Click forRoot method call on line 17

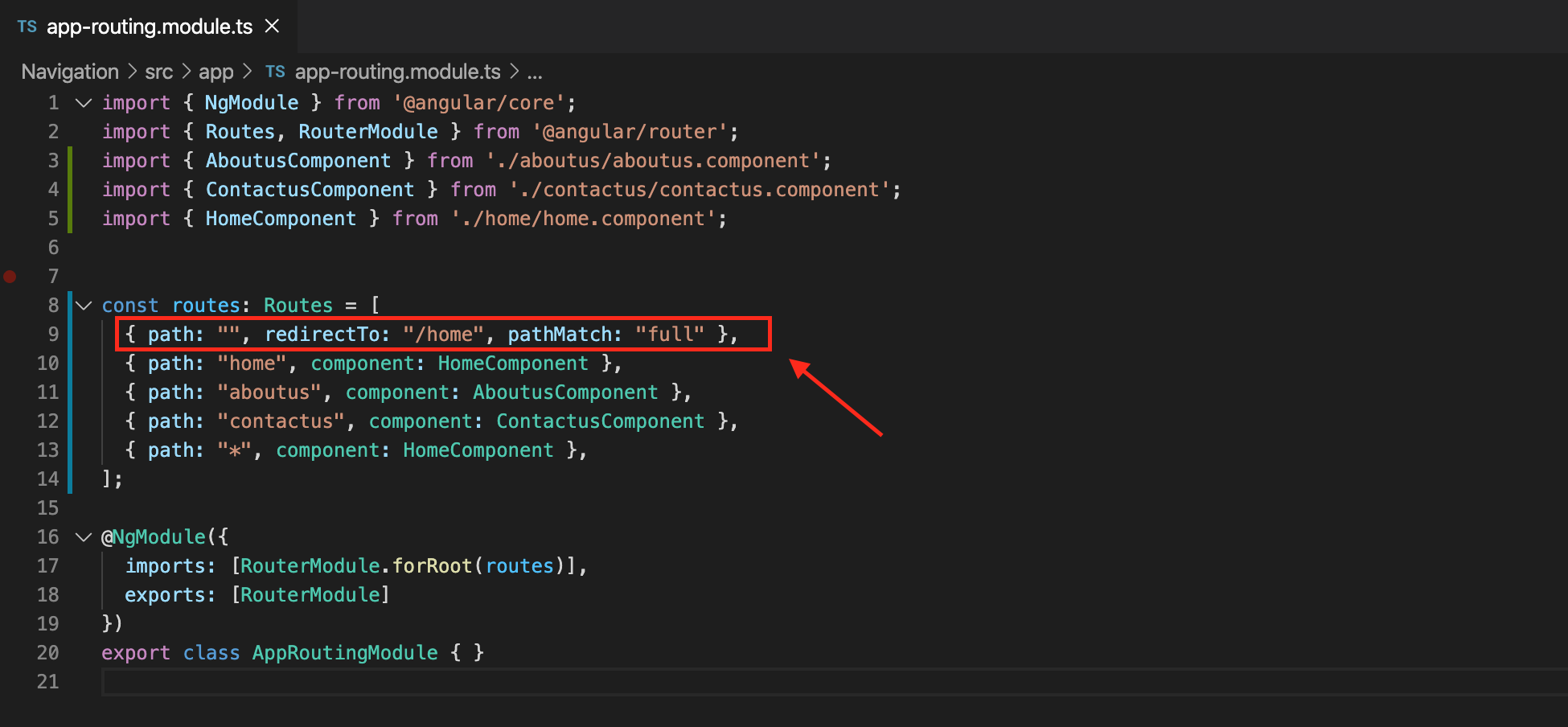coord(432,566)
